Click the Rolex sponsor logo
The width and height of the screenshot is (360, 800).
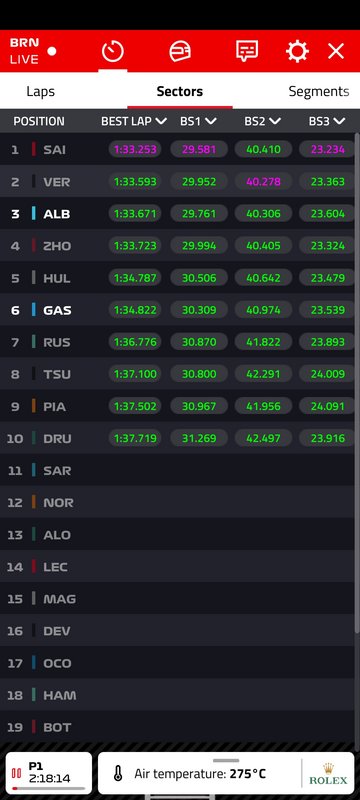click(328, 774)
